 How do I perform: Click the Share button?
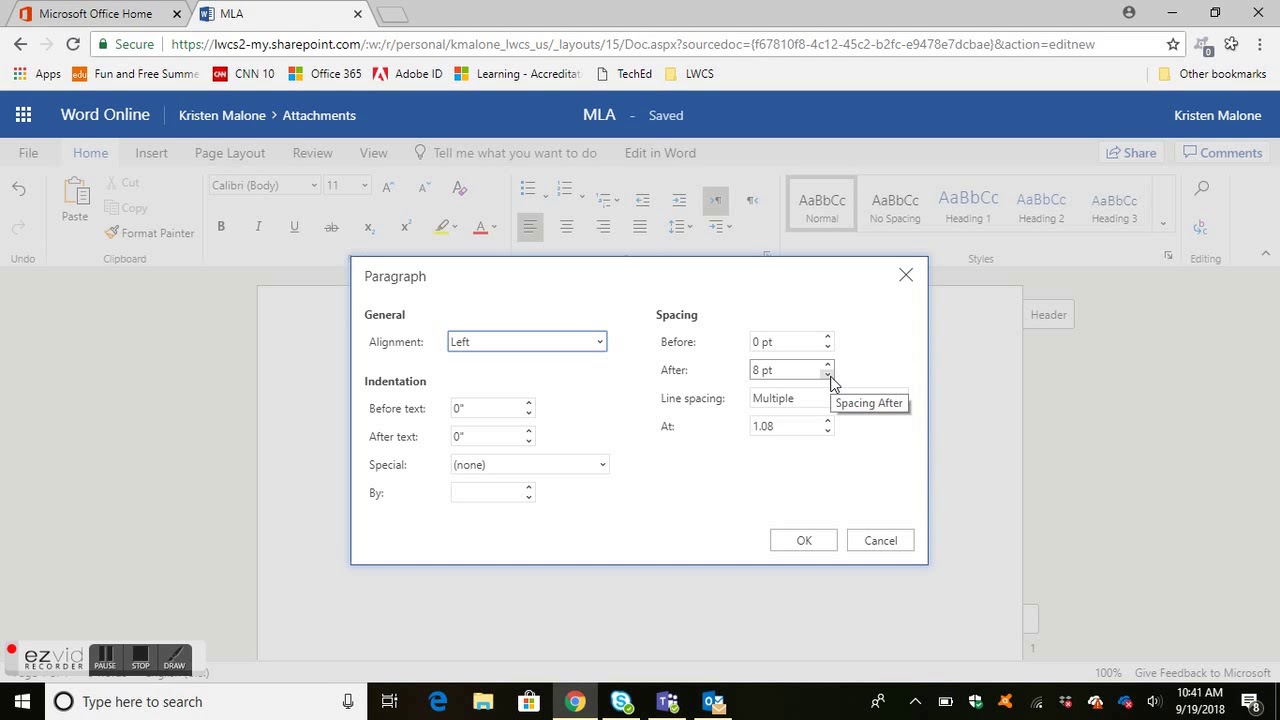pos(1130,153)
